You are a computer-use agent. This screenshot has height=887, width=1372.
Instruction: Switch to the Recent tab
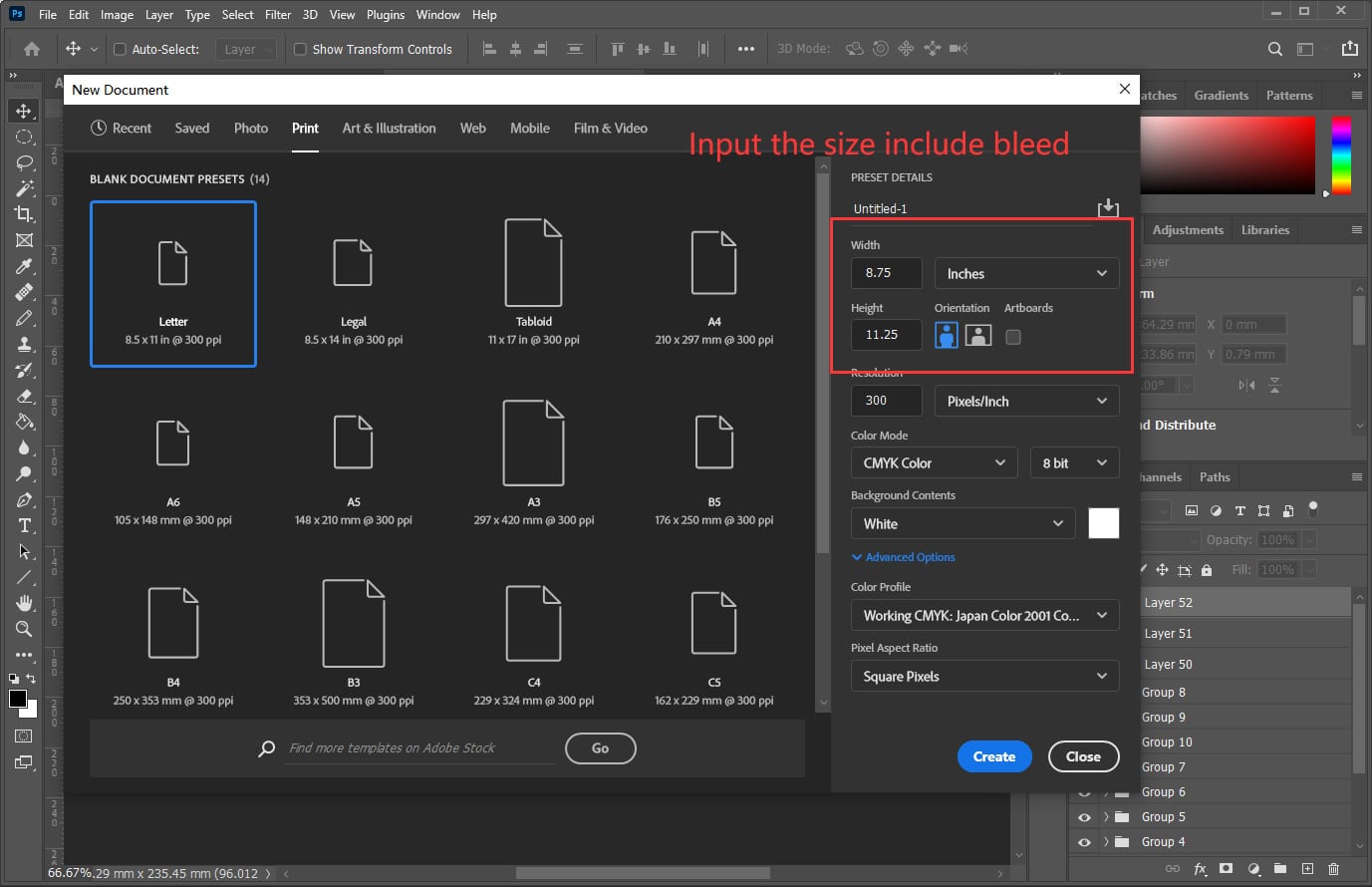pyautogui.click(x=121, y=129)
